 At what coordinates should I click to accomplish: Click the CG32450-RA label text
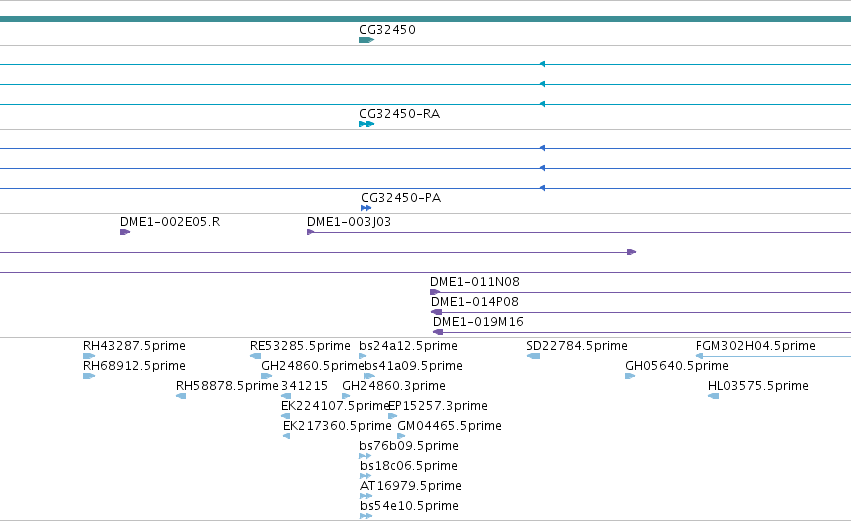(399, 114)
